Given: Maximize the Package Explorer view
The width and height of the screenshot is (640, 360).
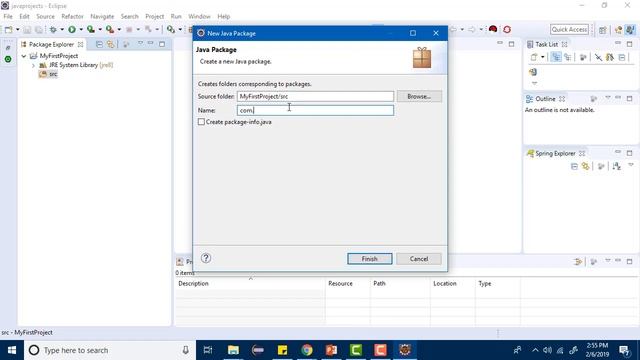Looking at the screenshot, I should coord(162,44).
